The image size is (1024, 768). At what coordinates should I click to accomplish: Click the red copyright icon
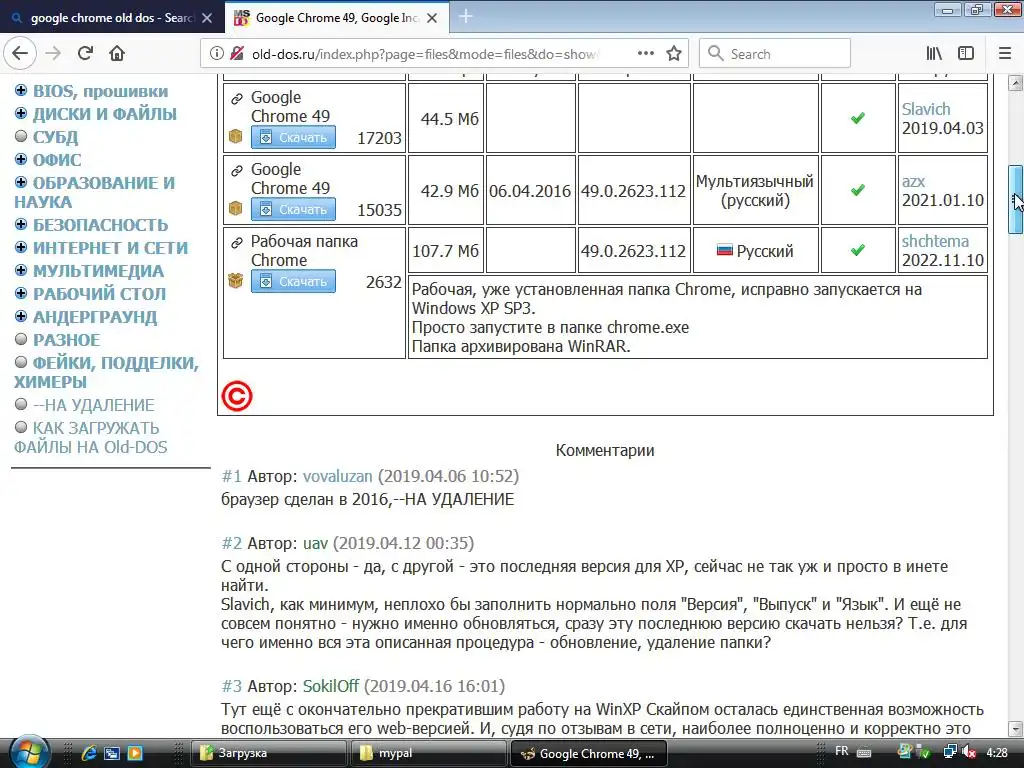[x=236, y=396]
